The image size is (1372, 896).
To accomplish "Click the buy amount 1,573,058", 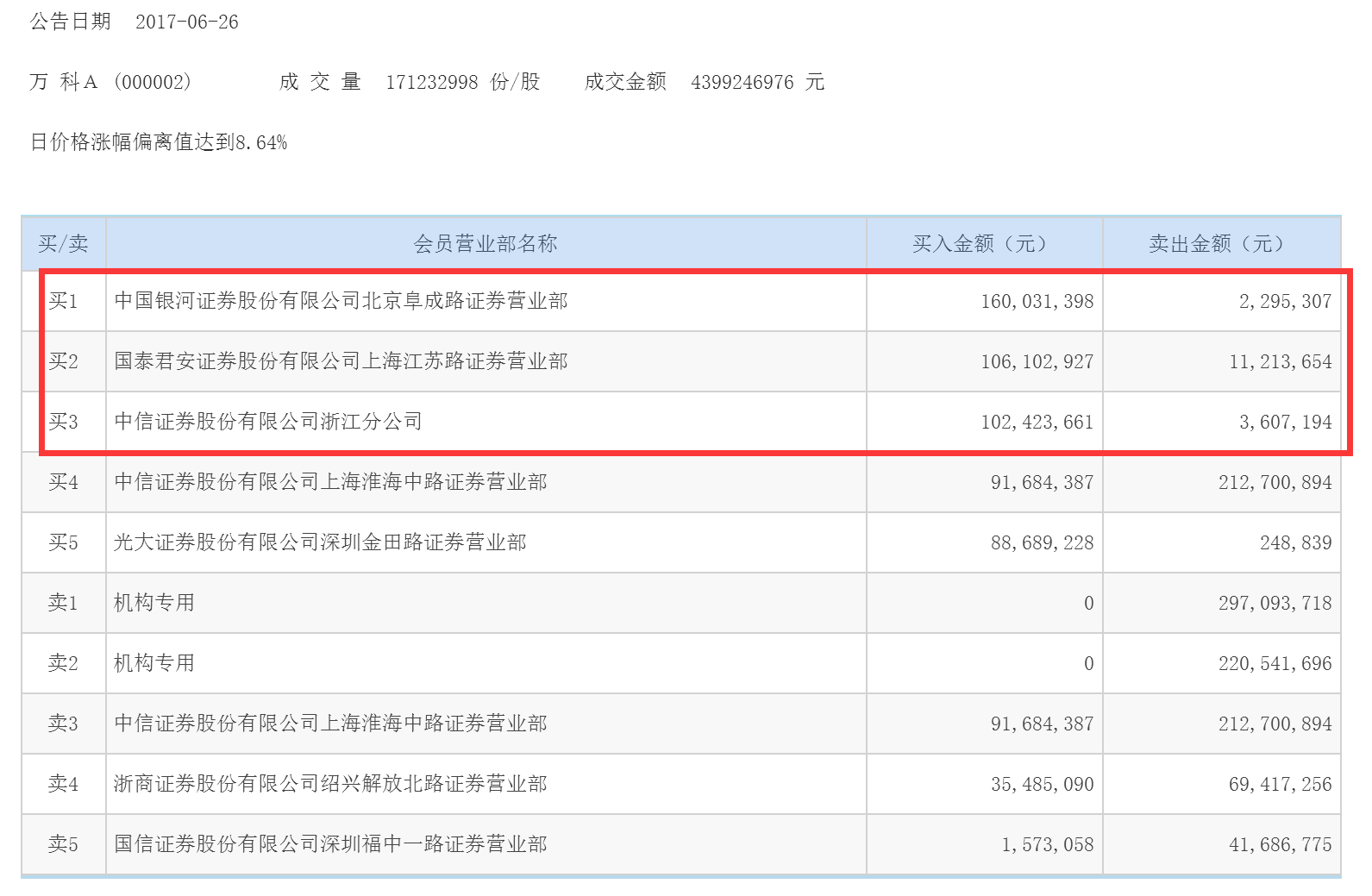I will point(1047,844).
